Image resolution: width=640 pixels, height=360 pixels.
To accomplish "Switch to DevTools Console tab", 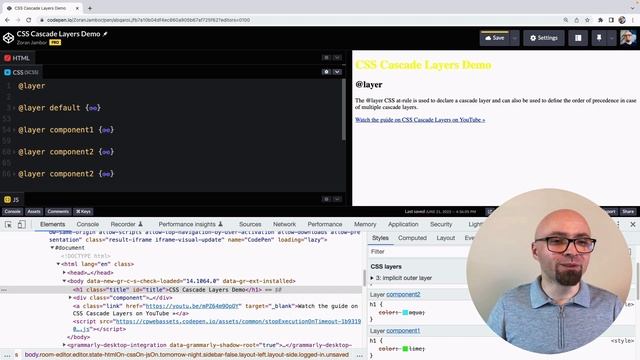I will pos(88,224).
